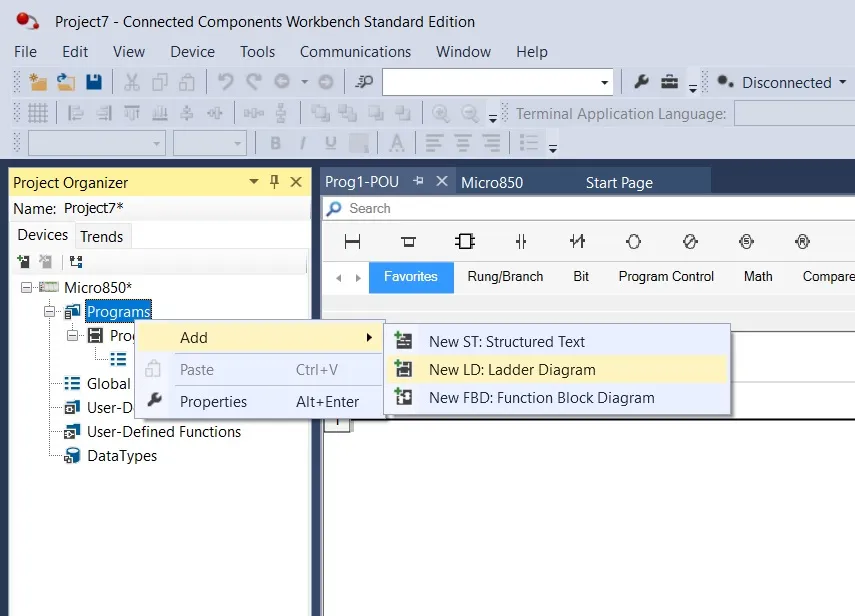Toggle the pin on the Prog1-POU tab
The height and width of the screenshot is (616, 855).
click(x=418, y=181)
